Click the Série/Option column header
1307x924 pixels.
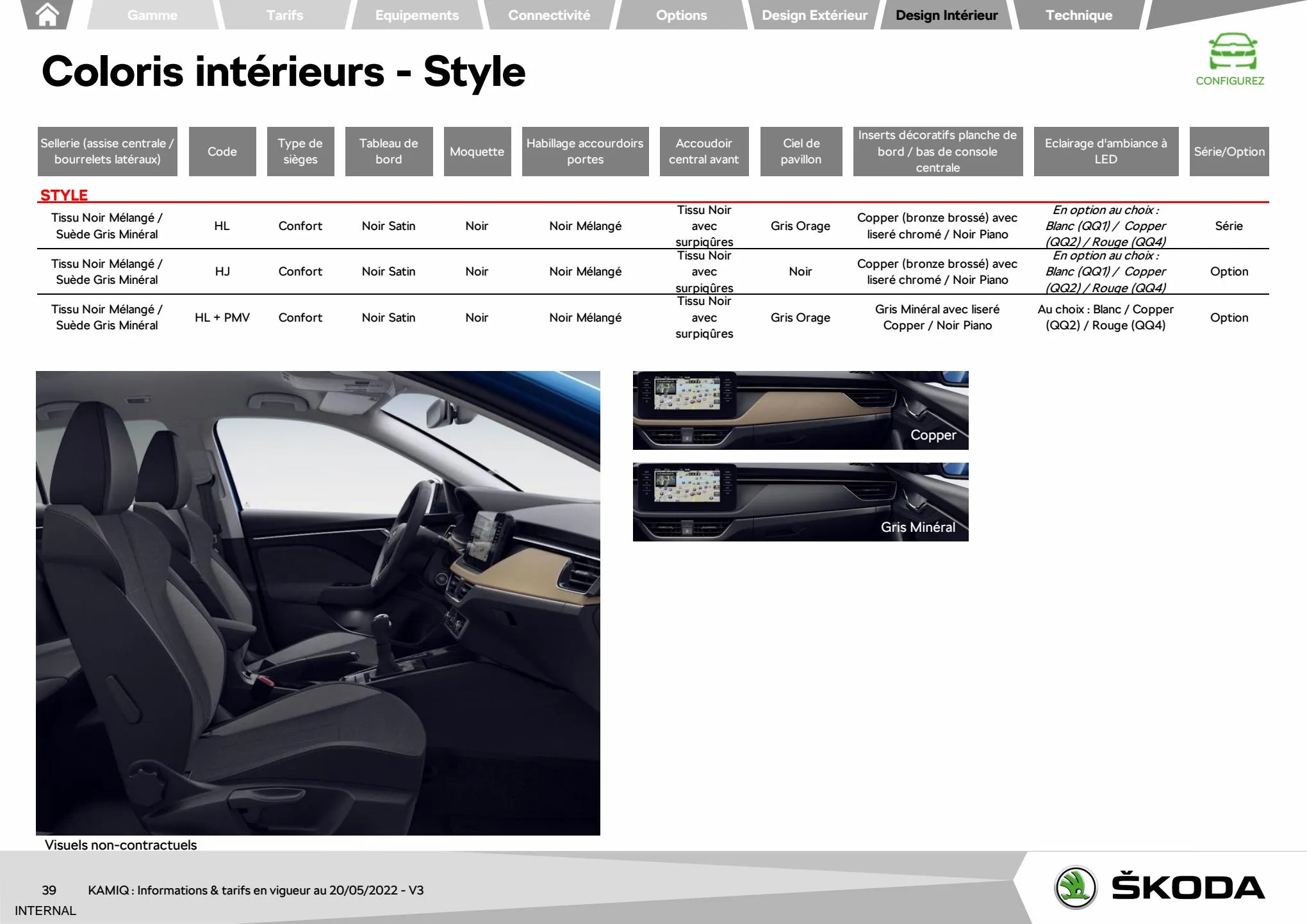[x=1229, y=151]
